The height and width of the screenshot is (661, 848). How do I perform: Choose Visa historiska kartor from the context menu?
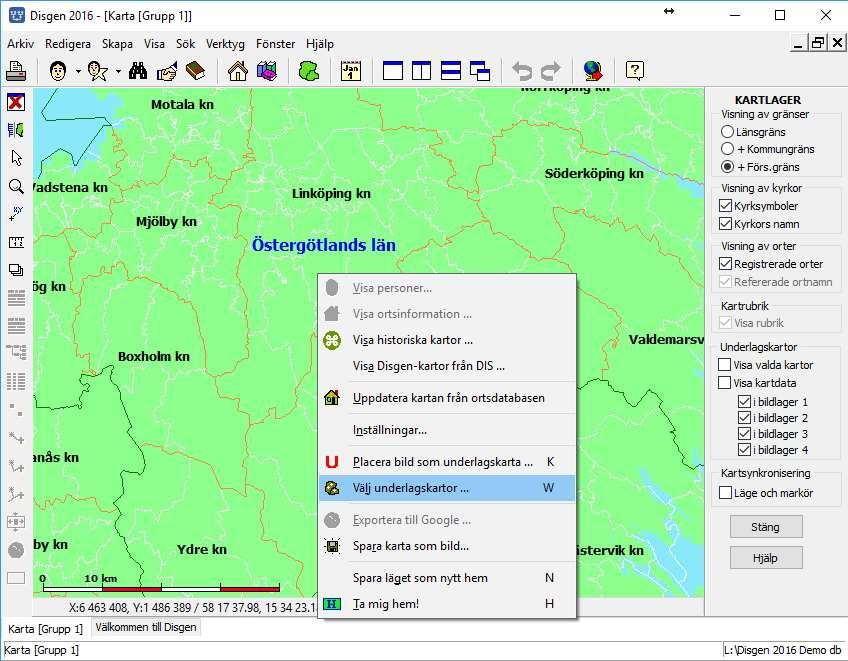[447, 340]
